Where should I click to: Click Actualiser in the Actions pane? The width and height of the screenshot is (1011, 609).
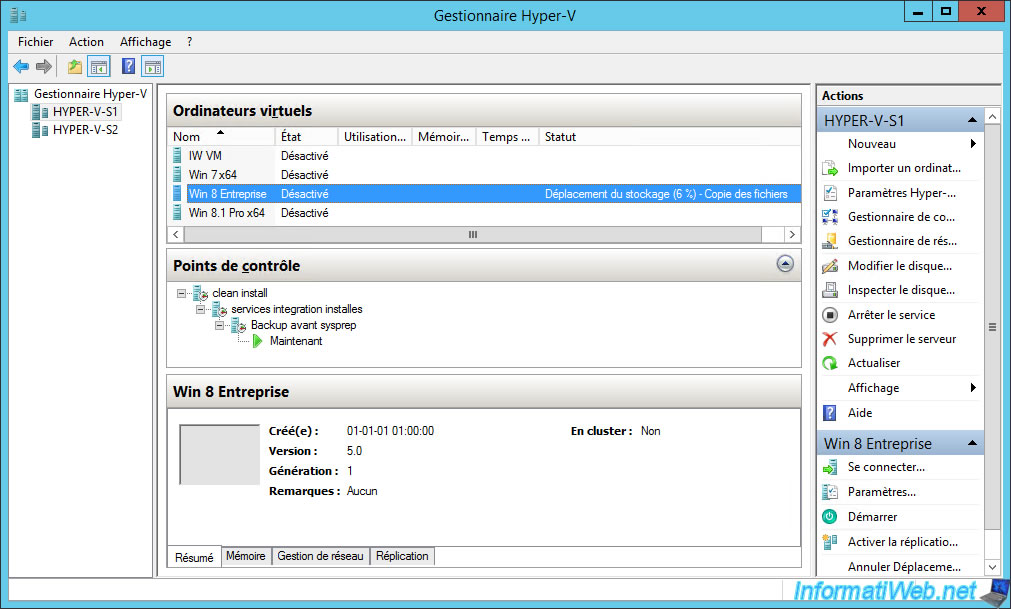point(874,363)
